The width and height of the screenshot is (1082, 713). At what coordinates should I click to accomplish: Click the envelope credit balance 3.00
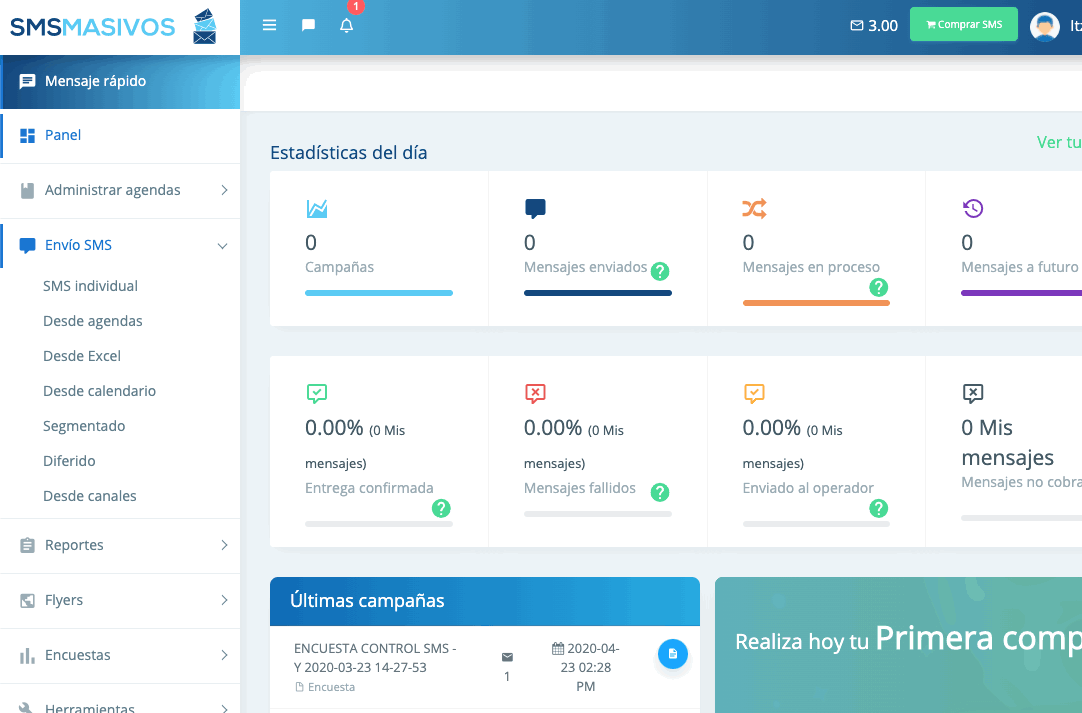tap(874, 26)
